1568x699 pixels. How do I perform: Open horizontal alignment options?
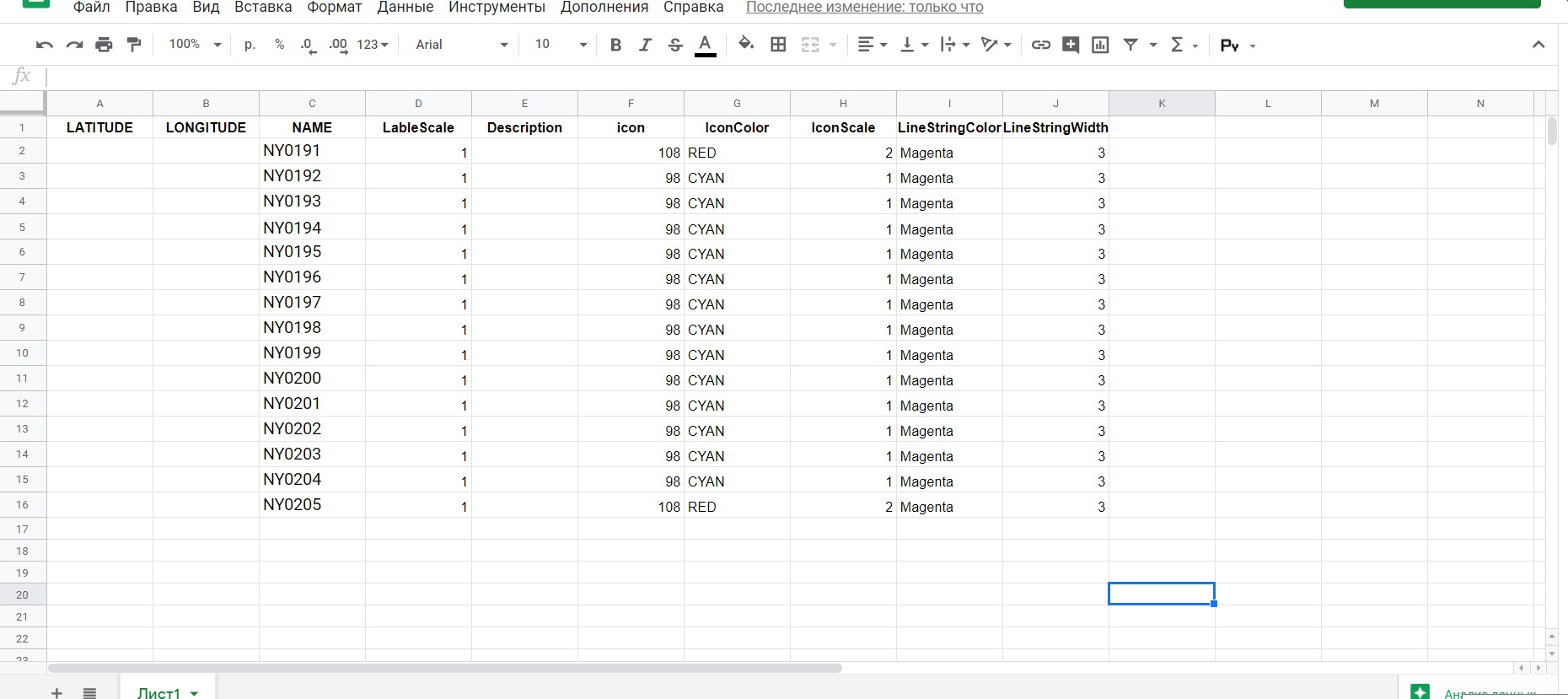coord(872,45)
